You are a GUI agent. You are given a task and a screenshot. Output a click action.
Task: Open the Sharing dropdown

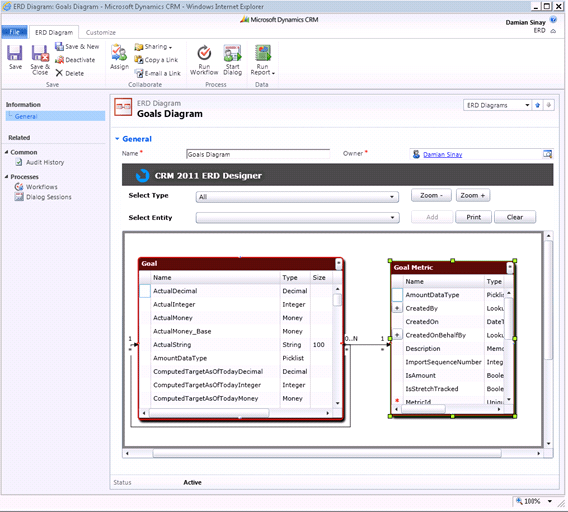click(x=153, y=46)
